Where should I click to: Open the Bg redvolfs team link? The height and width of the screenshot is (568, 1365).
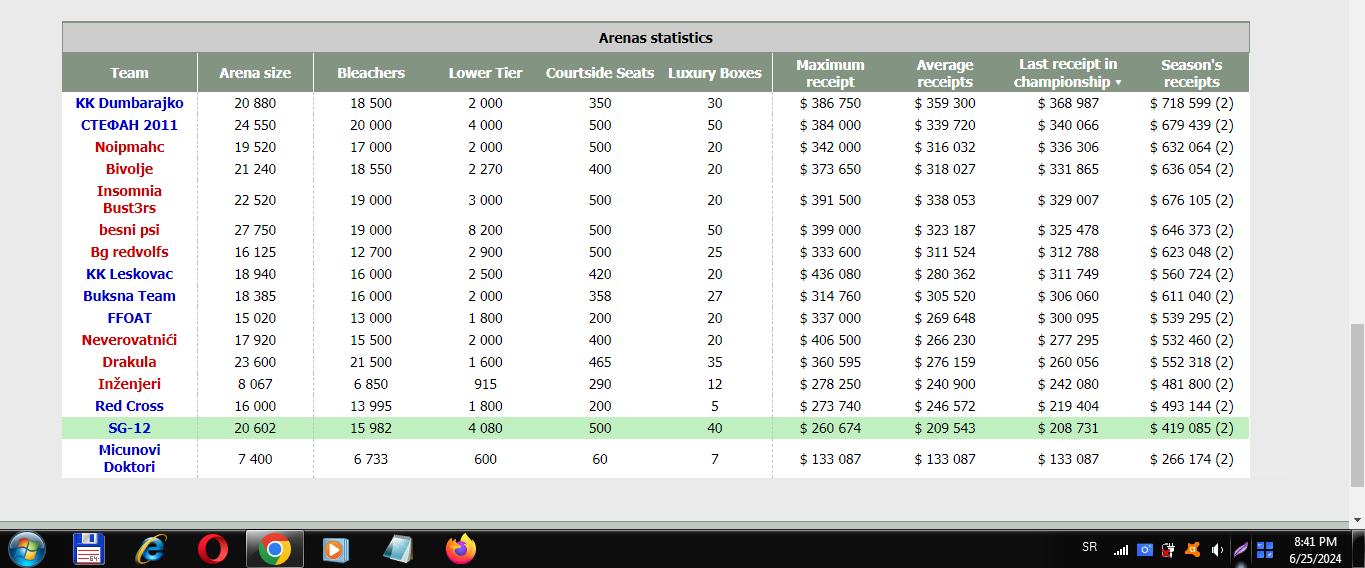(x=129, y=252)
